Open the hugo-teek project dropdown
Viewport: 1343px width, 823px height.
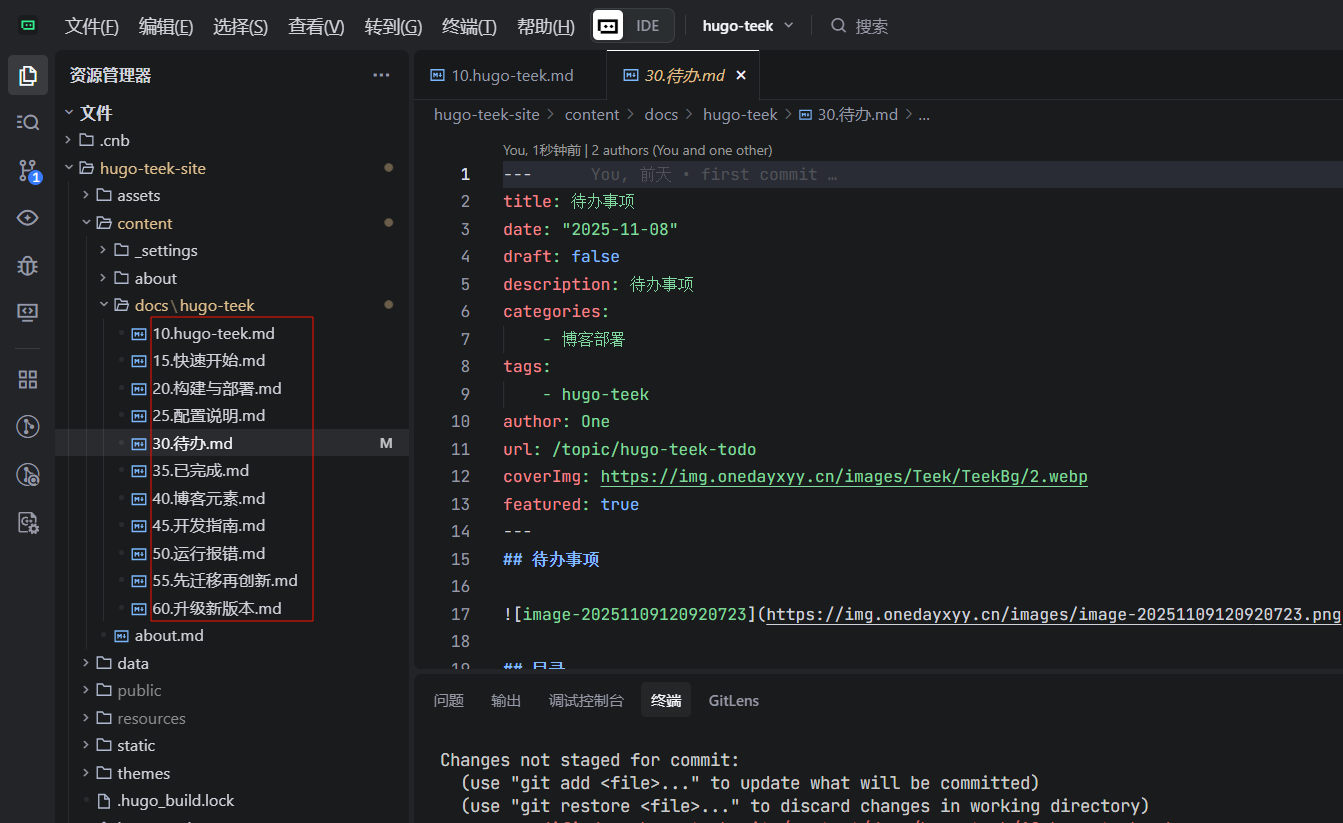point(748,26)
